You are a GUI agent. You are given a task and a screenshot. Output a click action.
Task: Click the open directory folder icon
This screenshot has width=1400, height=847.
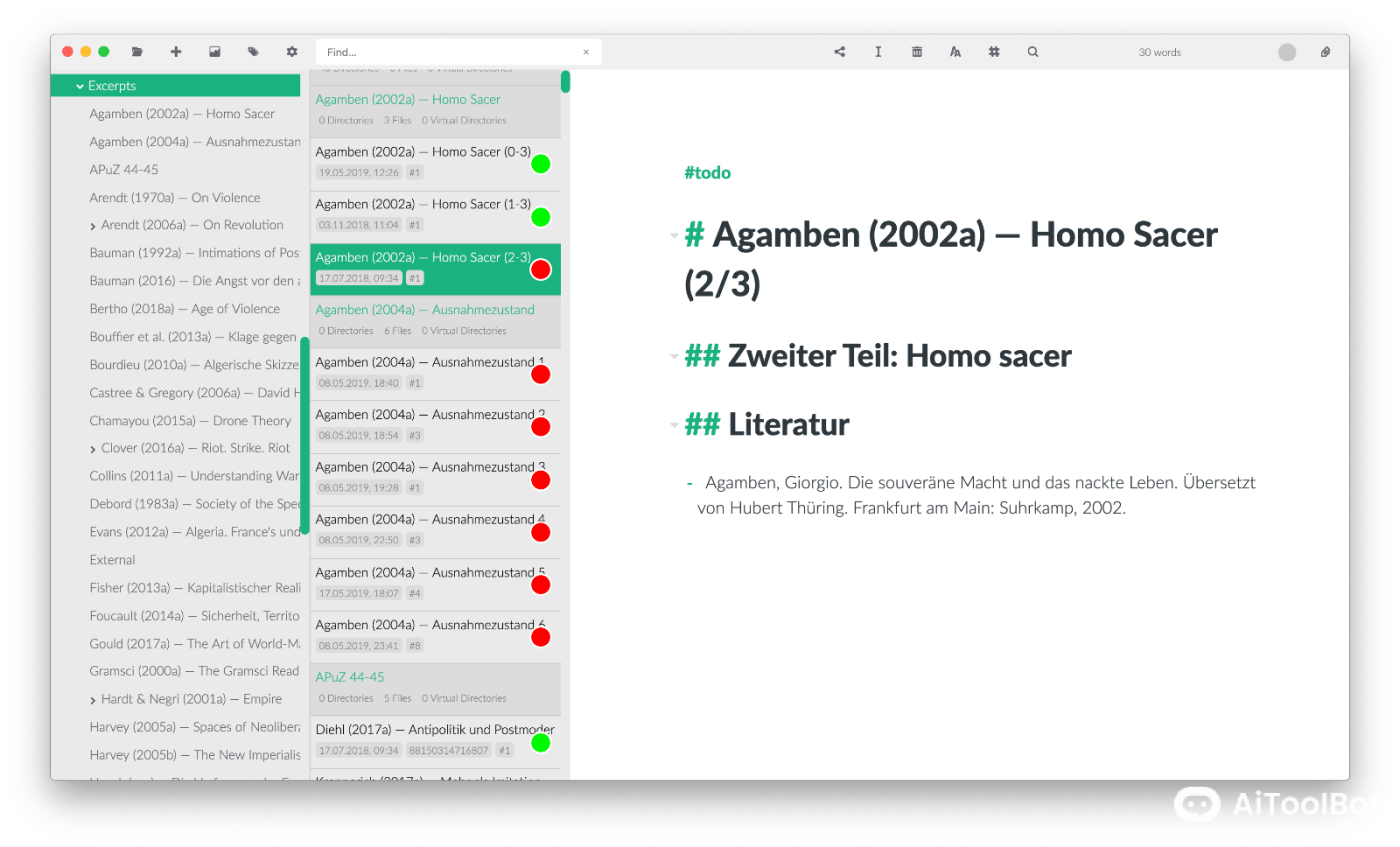137,52
